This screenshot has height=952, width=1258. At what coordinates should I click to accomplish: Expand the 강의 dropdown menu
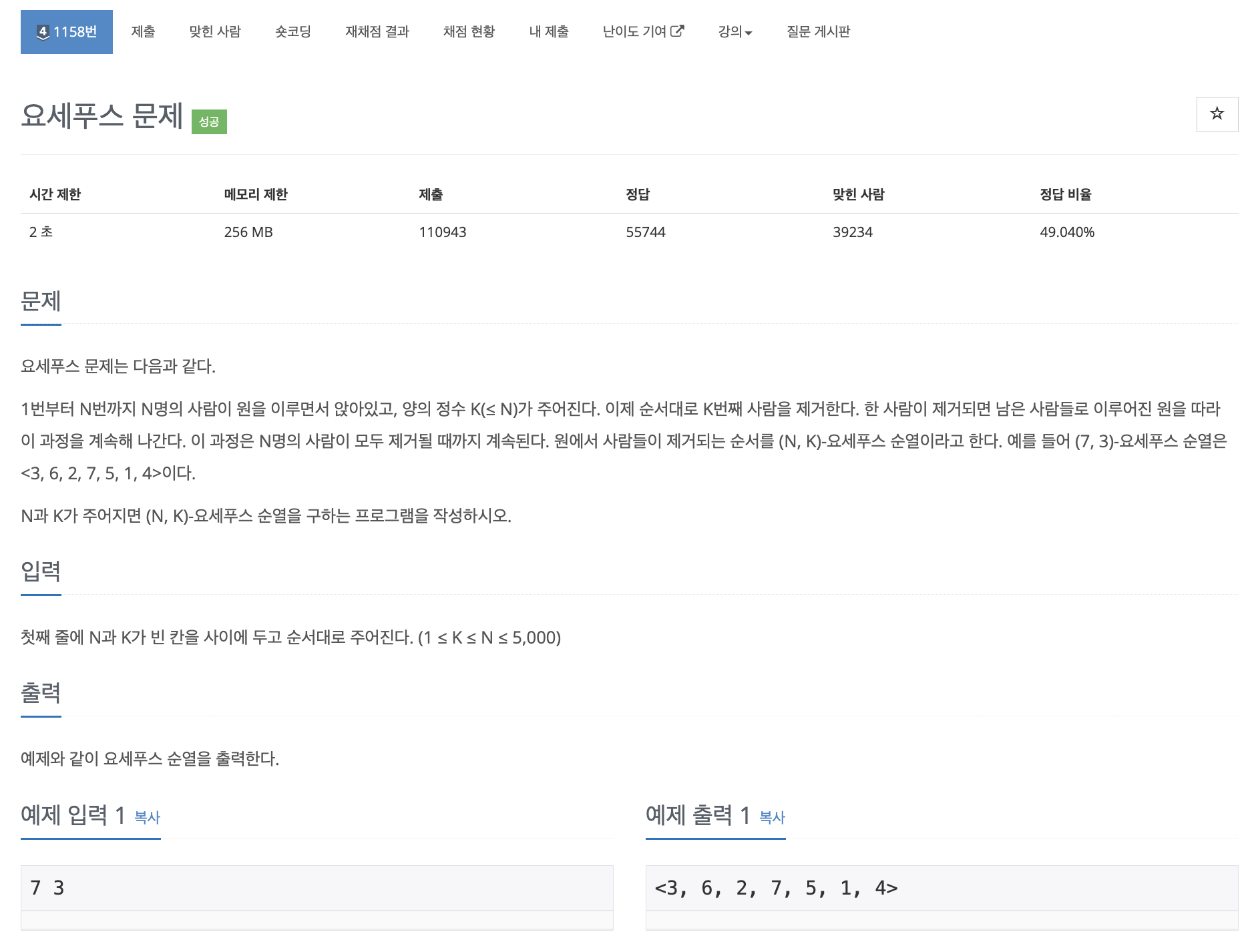735,31
